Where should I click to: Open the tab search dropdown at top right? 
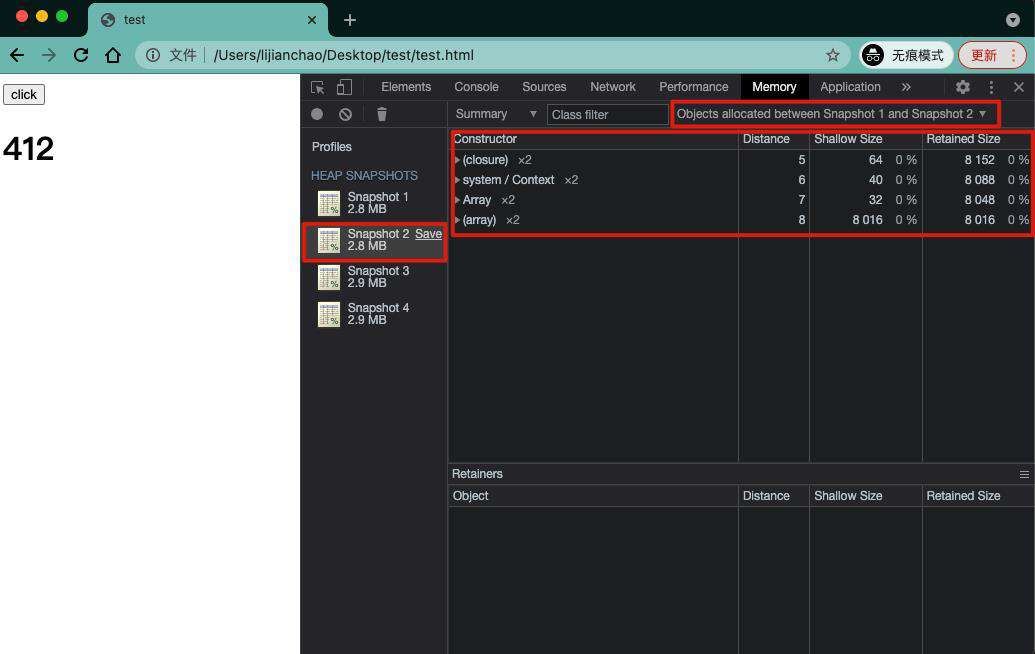click(1013, 20)
